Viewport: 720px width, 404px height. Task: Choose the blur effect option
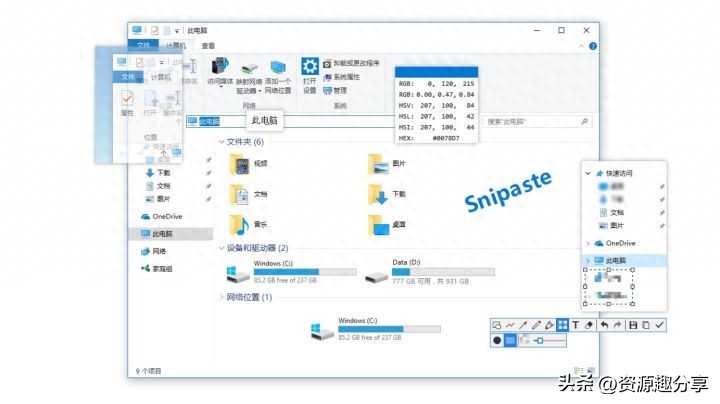point(524,341)
